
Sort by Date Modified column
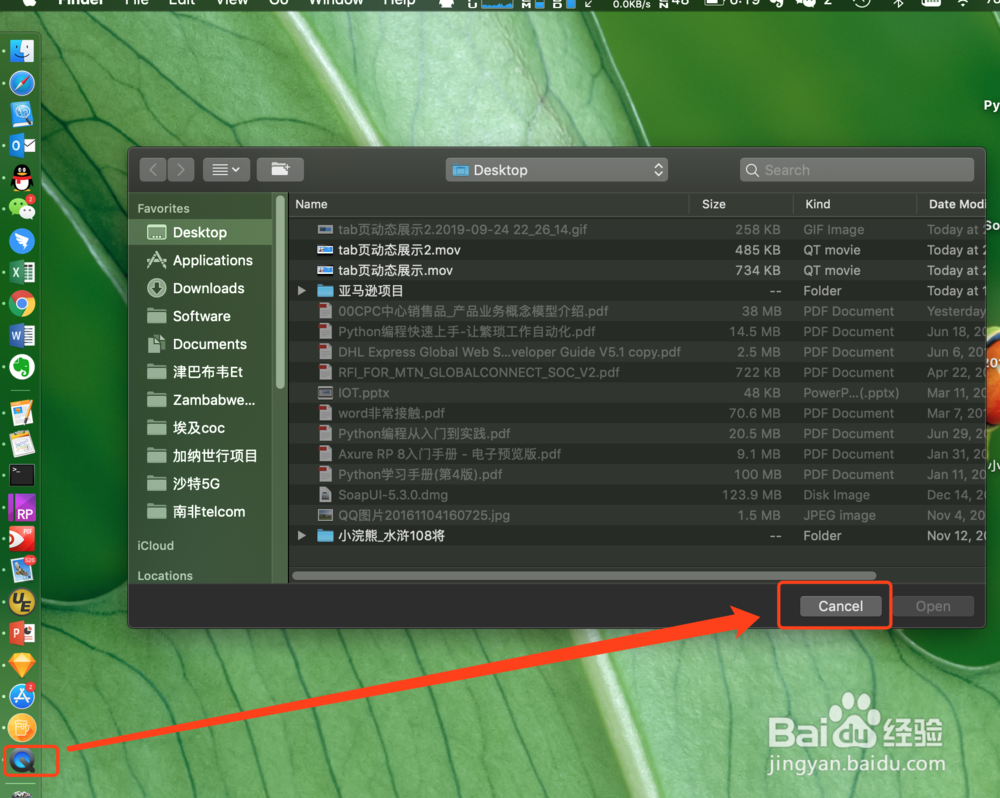click(956, 204)
